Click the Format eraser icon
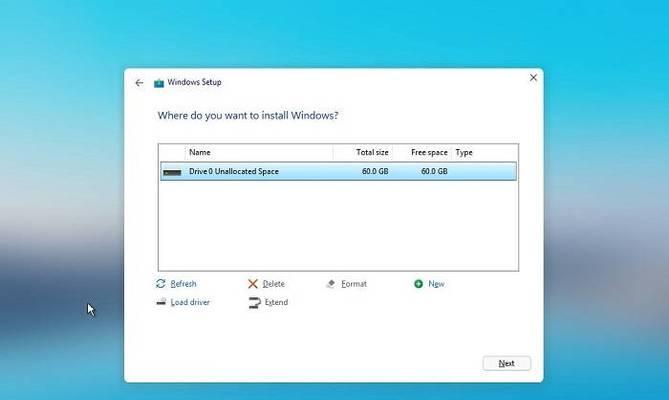 [x=331, y=284]
